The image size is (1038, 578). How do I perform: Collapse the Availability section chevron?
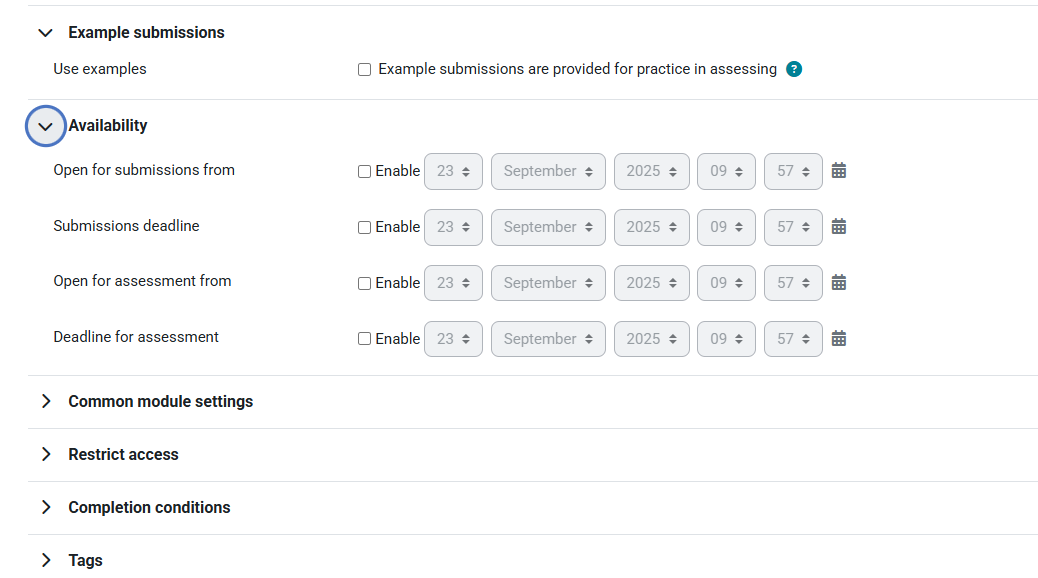[x=45, y=126]
